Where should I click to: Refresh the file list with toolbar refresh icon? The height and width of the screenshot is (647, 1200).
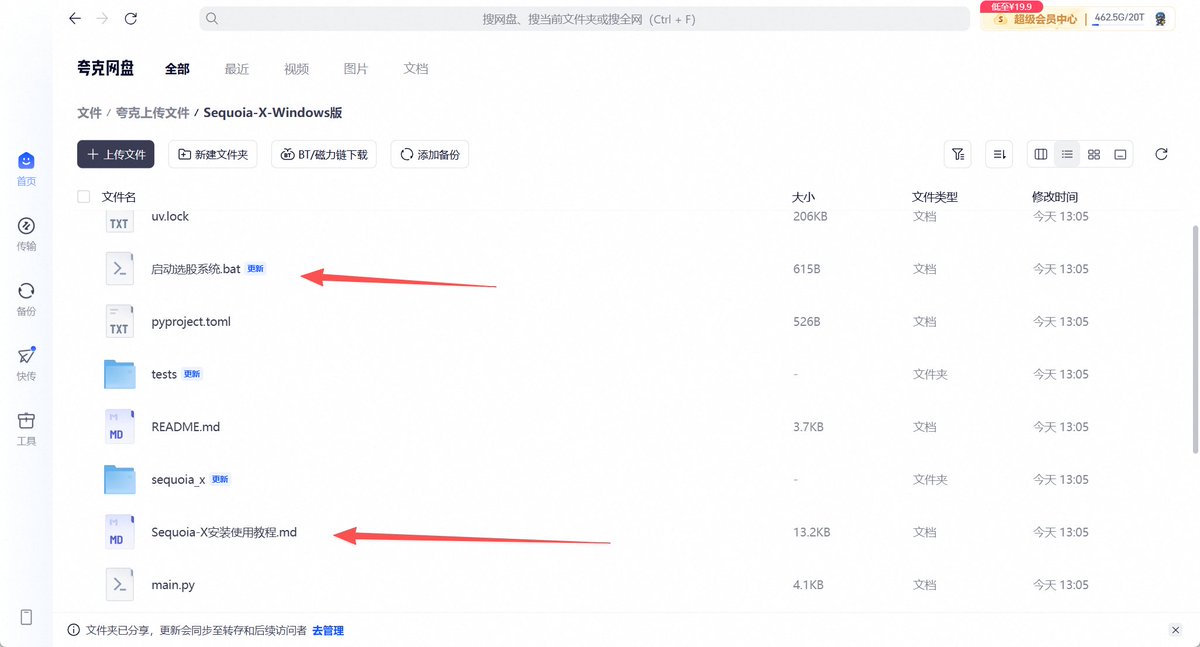(1161, 154)
